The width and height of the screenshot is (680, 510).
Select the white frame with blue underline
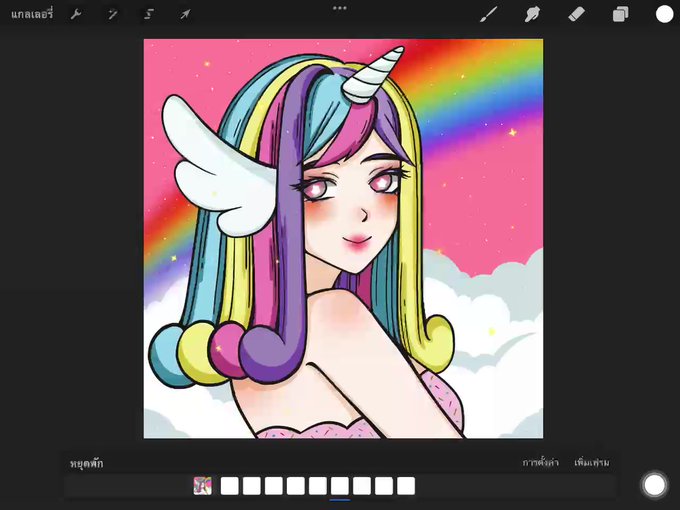coord(340,486)
